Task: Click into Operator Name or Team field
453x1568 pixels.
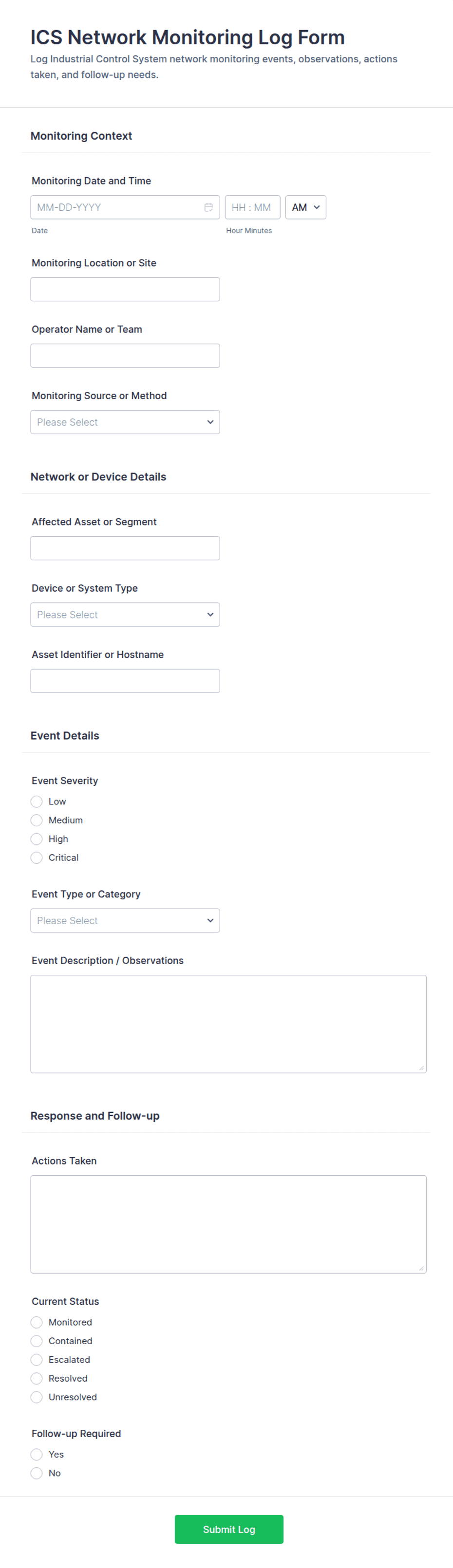Action: coord(125,356)
